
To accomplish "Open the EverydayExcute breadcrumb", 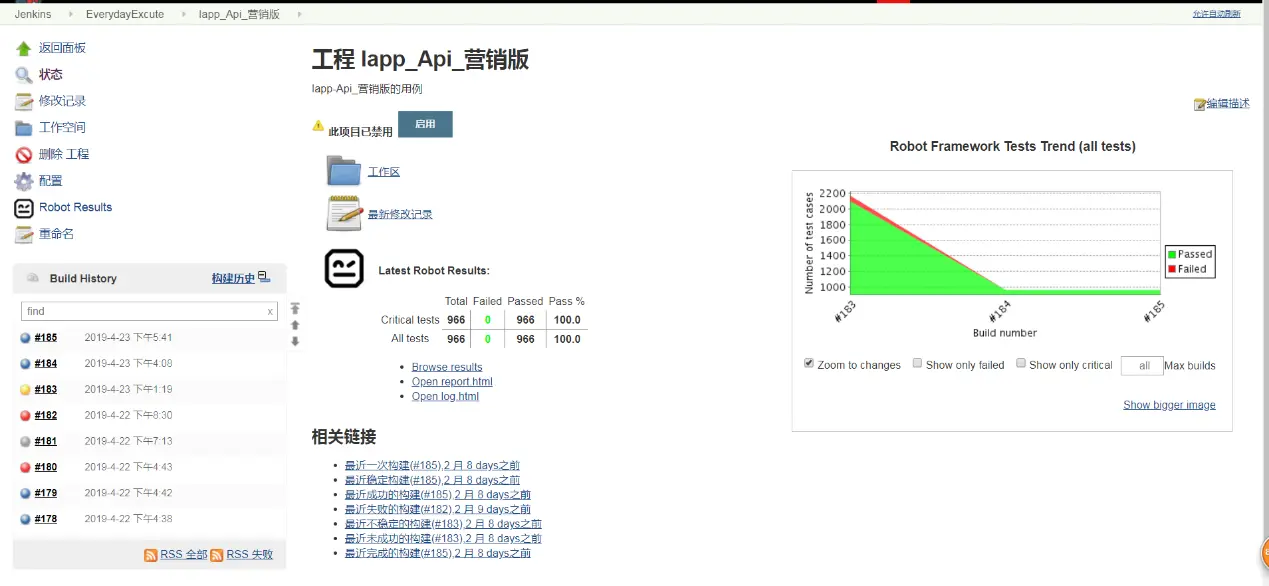I will coord(125,14).
